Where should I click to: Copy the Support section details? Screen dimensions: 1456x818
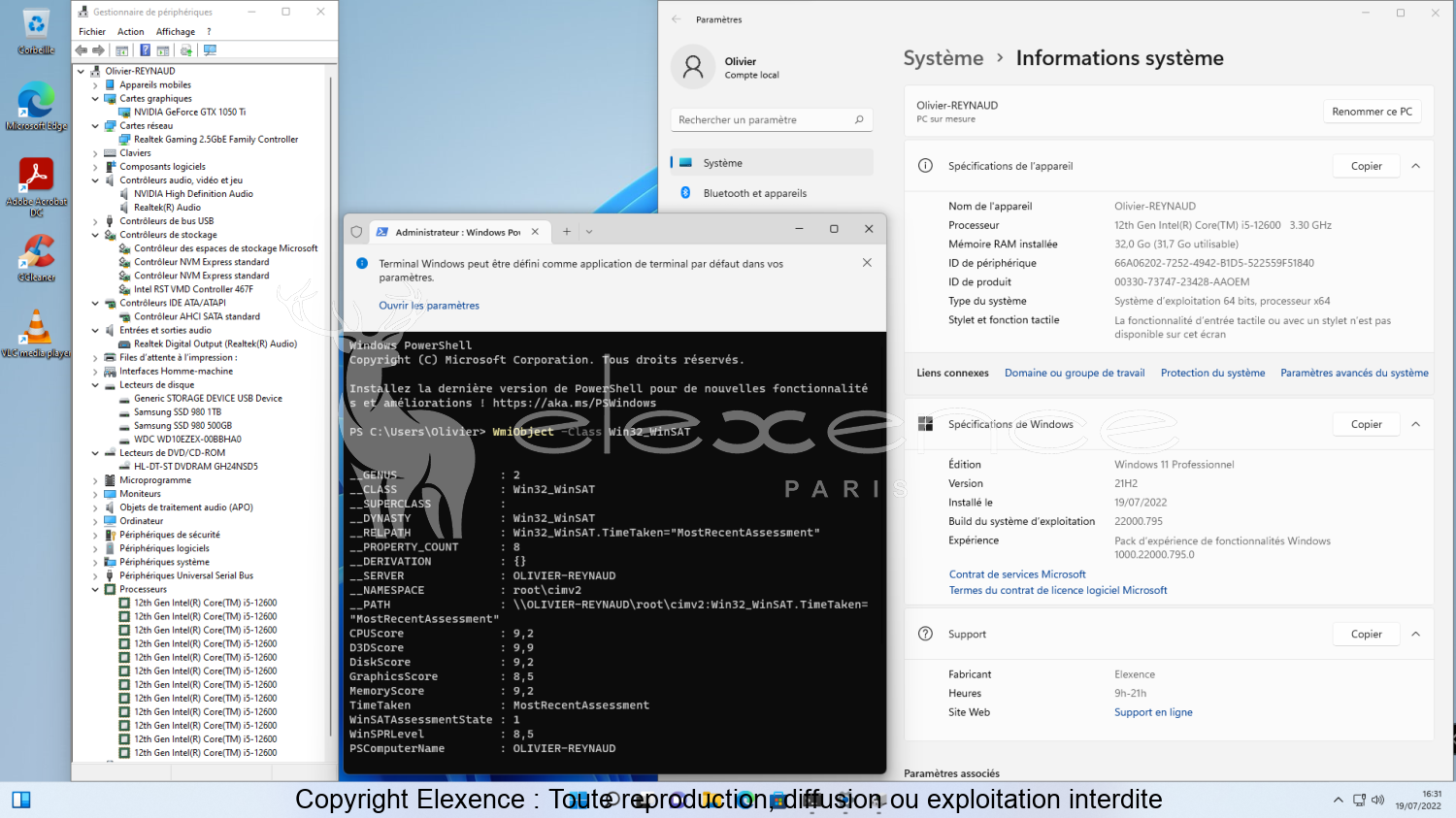pos(1367,634)
